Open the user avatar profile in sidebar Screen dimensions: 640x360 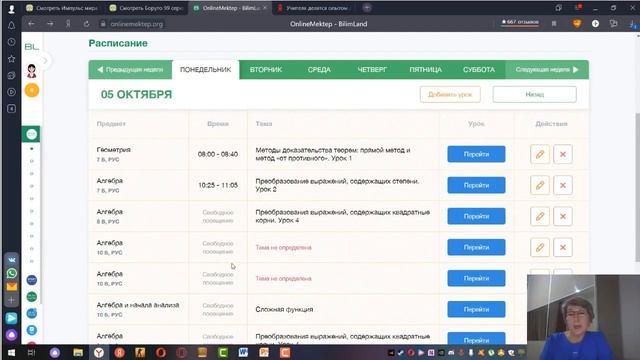31,71
